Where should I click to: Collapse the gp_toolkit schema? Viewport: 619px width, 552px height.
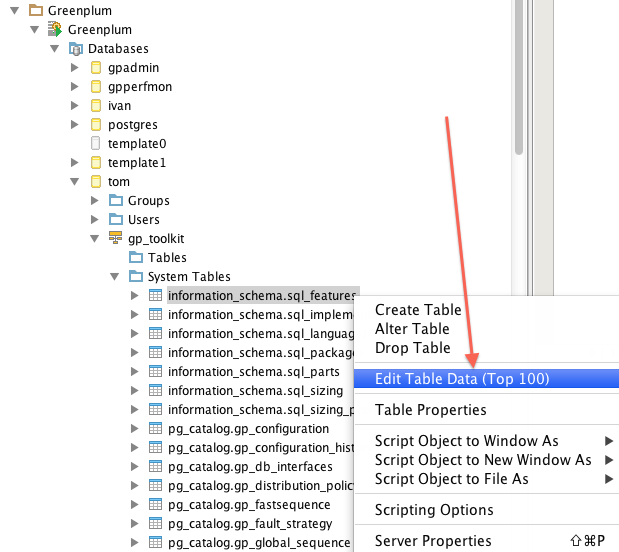(x=94, y=238)
